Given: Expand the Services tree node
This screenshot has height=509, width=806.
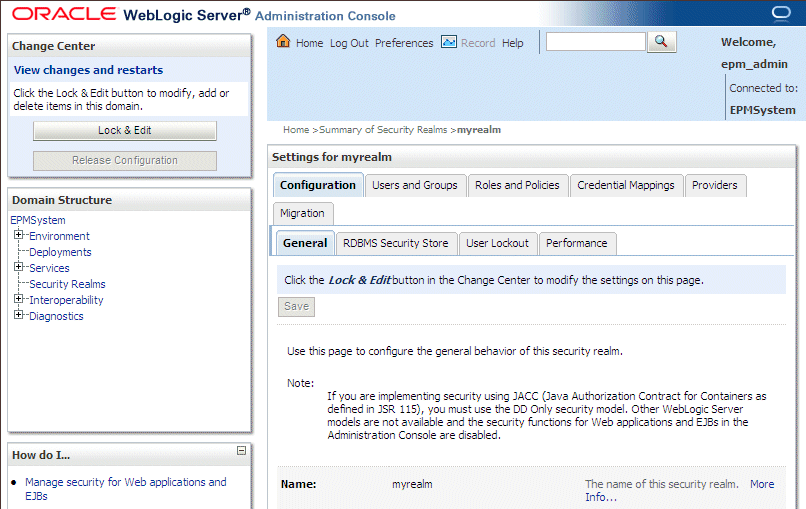Looking at the screenshot, I should (x=18, y=267).
